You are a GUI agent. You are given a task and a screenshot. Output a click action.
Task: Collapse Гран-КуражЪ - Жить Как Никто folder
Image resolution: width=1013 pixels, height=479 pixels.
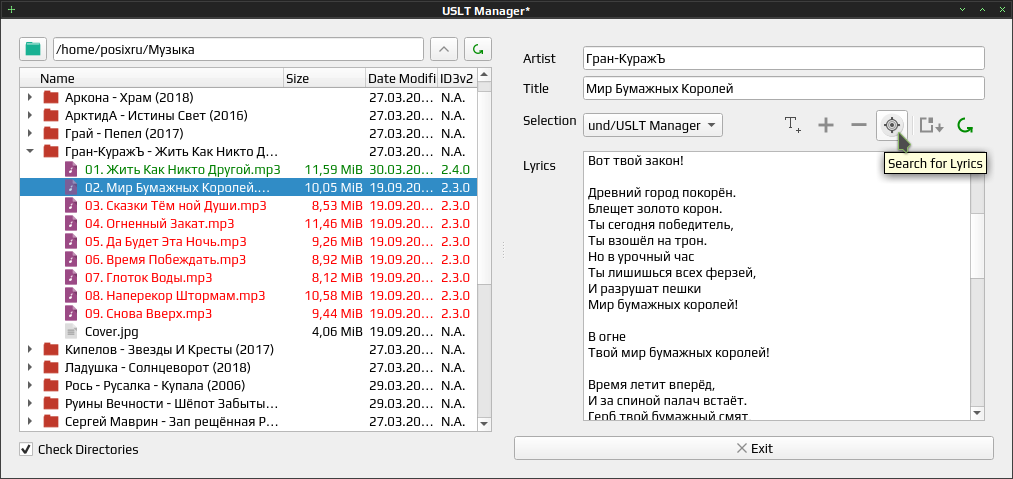point(30,152)
